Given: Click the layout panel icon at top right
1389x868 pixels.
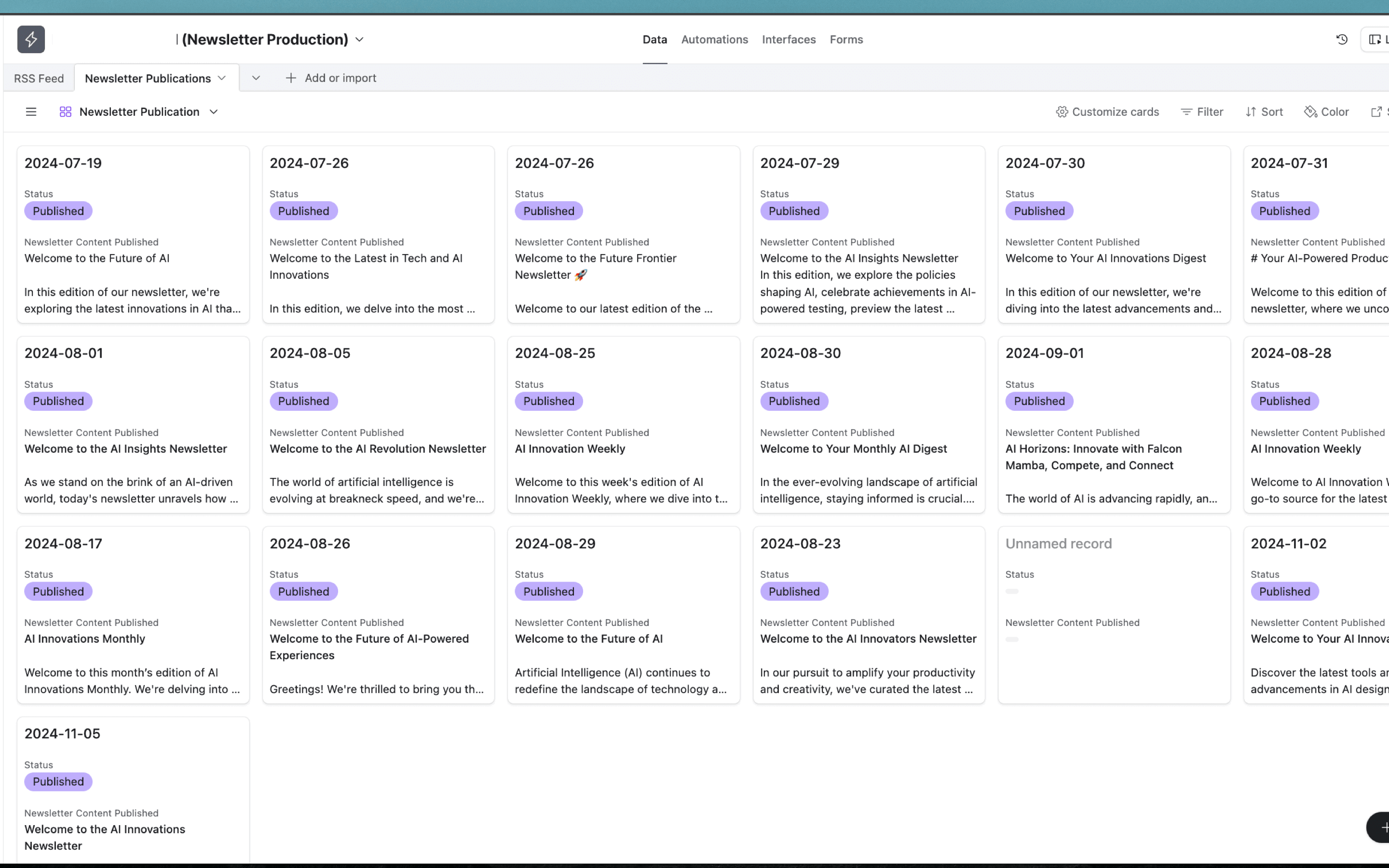Looking at the screenshot, I should pos(1375,40).
